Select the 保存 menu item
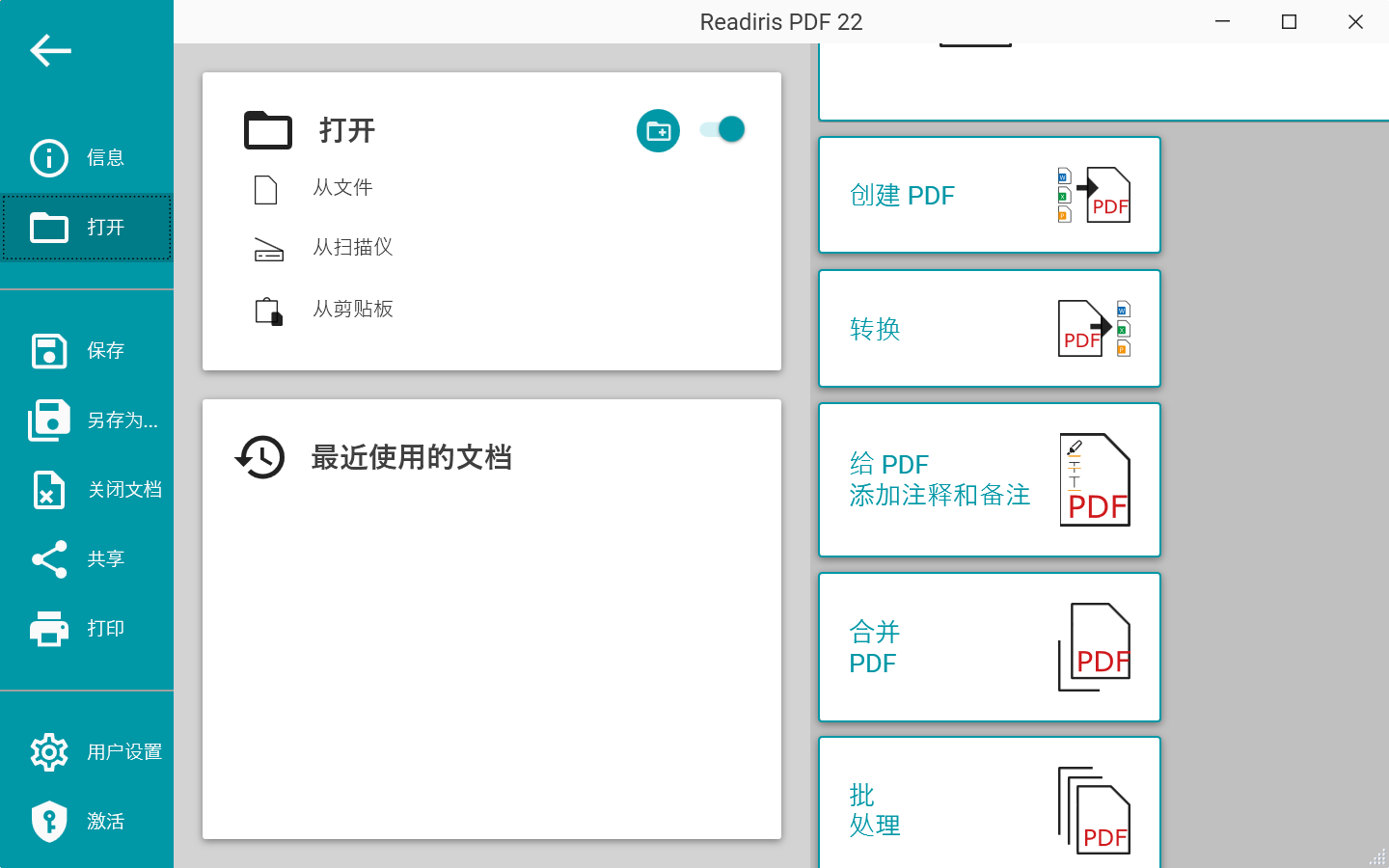1389x868 pixels. pyautogui.click(x=87, y=351)
